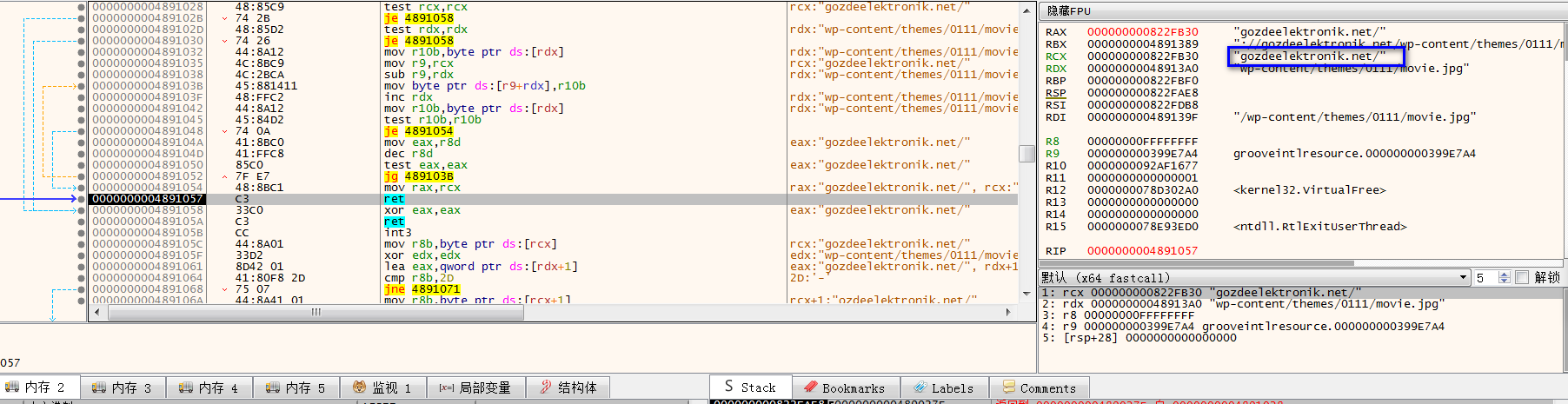Open the 内存 5 memory dump tab

296,387
